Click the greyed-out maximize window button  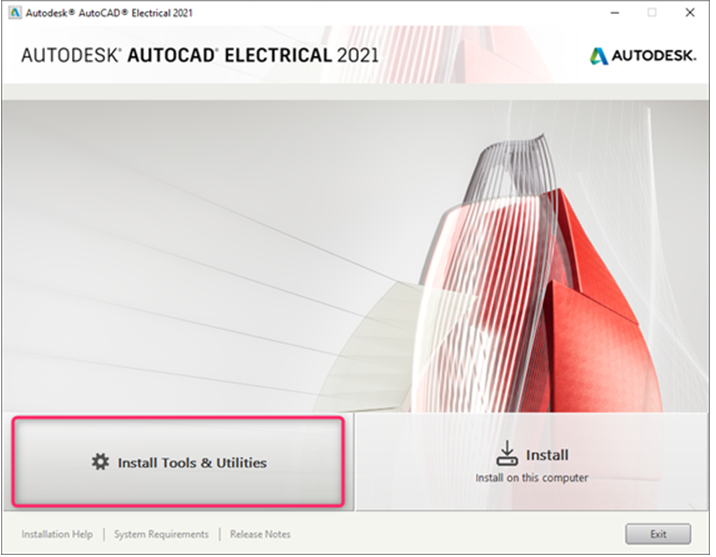click(653, 13)
